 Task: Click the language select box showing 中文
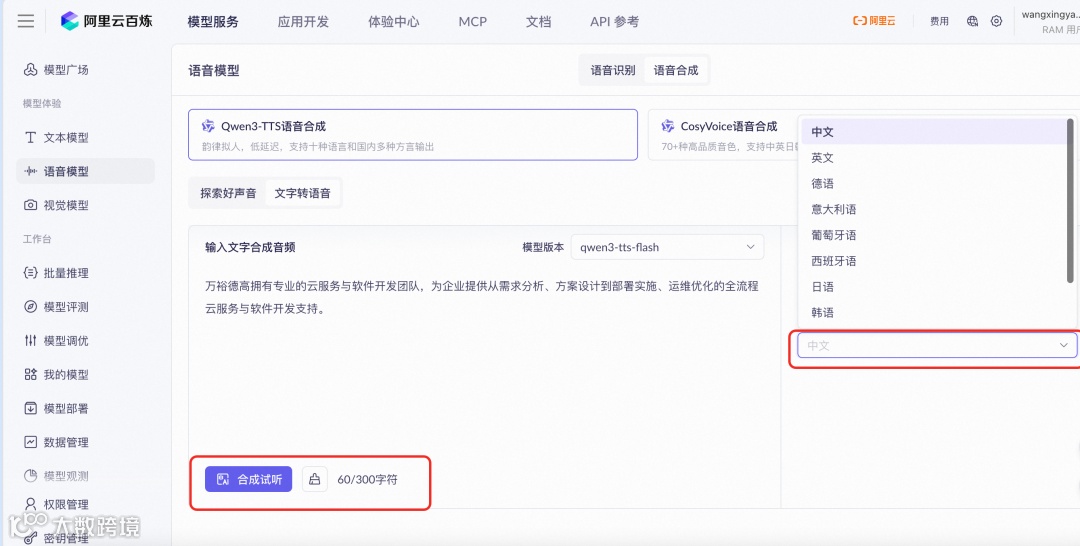[x=937, y=345]
